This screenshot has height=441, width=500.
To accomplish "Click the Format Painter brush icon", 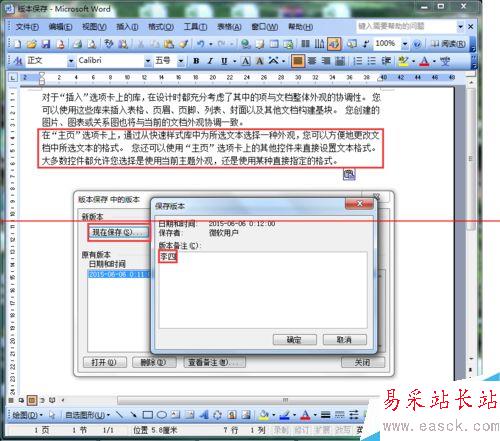I will pos(184,44).
